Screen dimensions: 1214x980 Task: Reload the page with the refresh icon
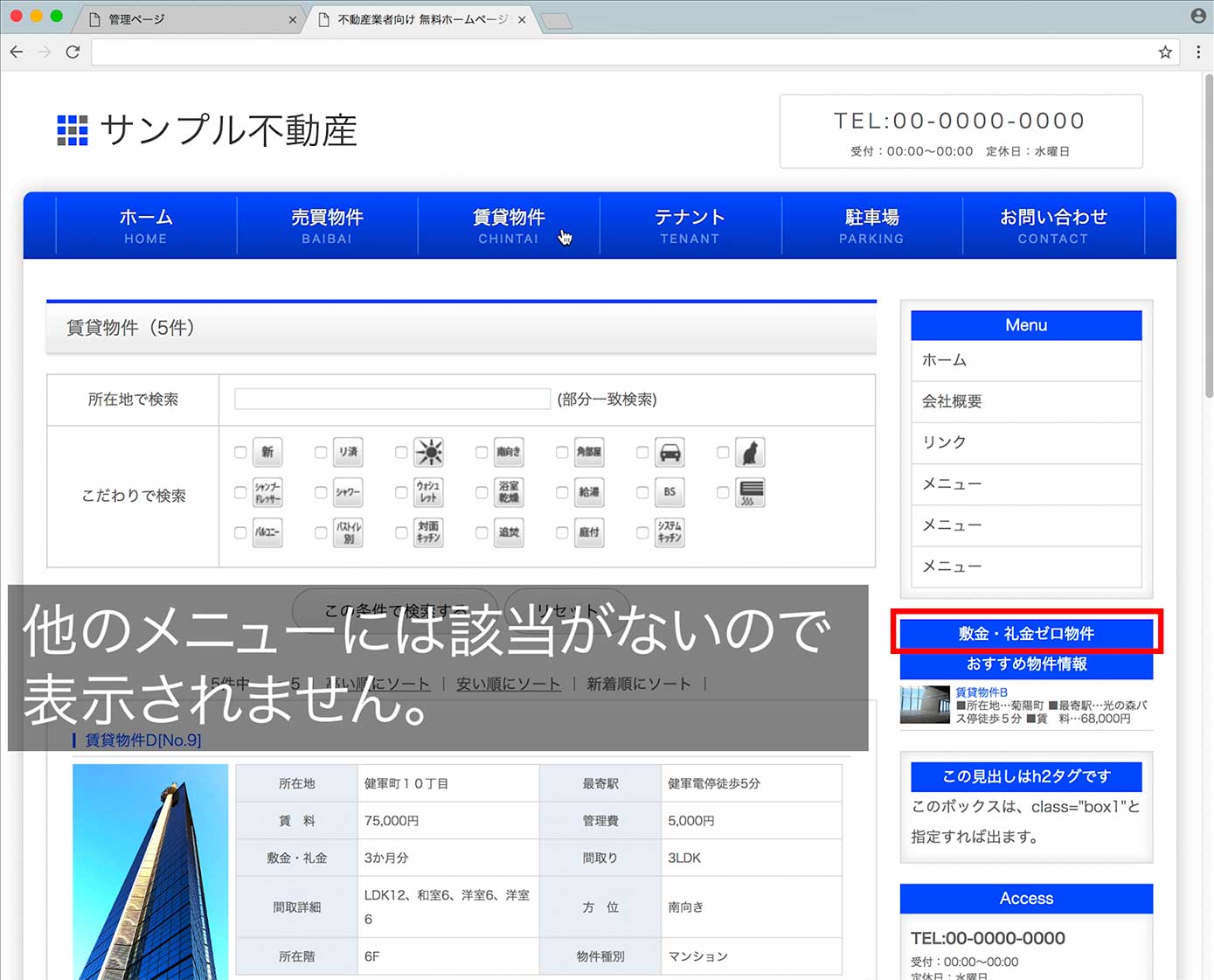pos(73,52)
